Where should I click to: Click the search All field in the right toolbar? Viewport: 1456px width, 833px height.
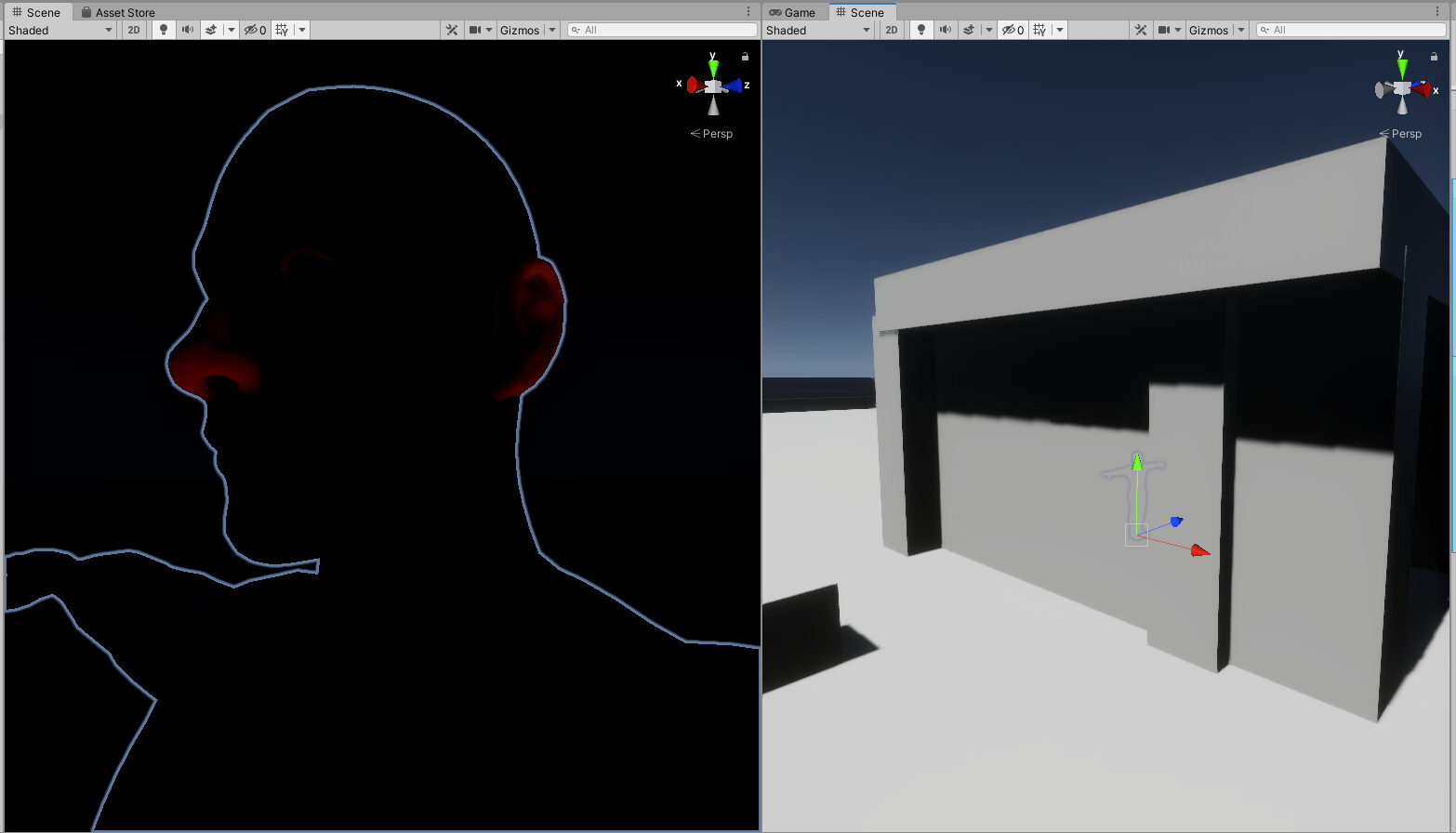pyautogui.click(x=1348, y=29)
